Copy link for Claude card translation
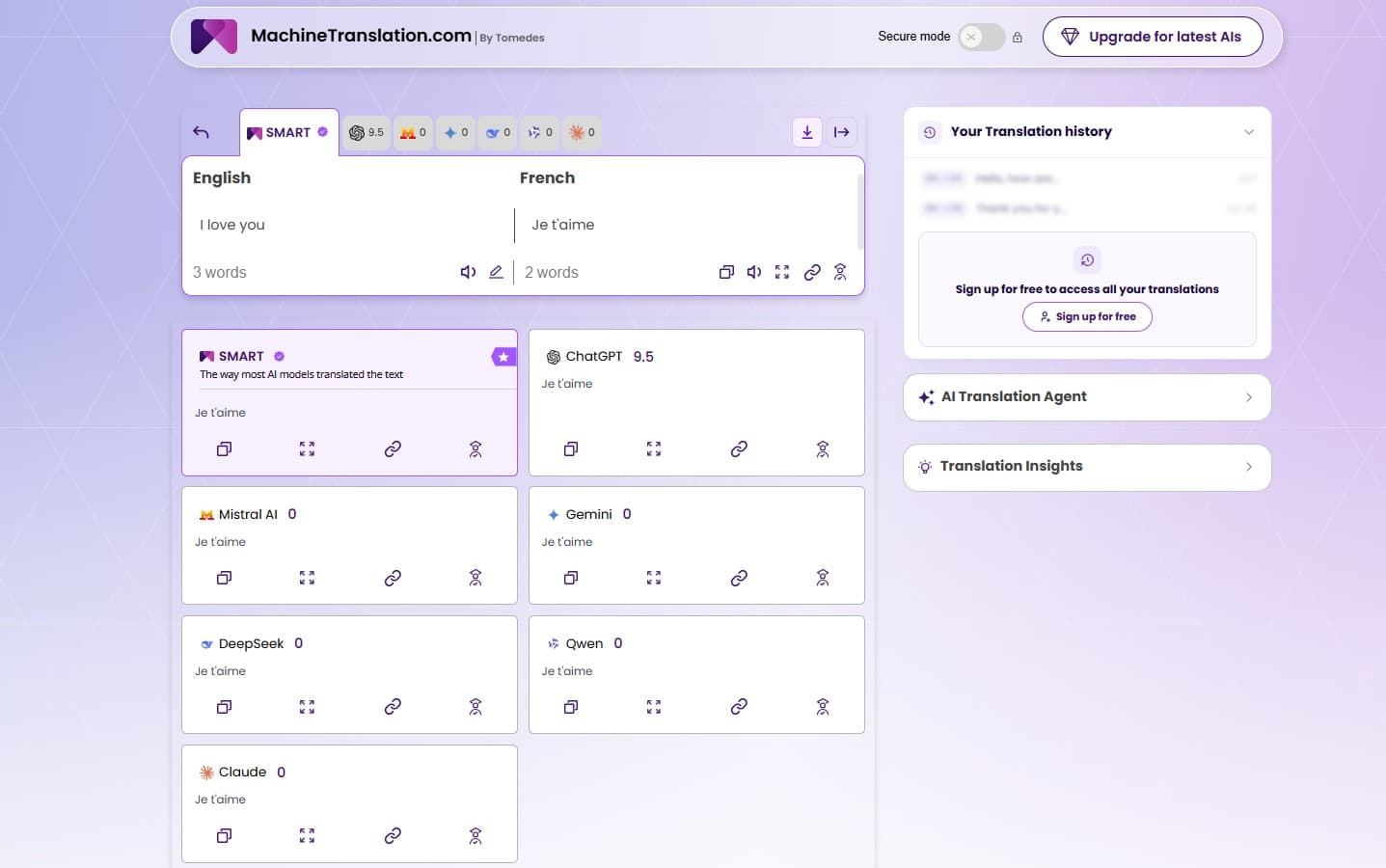 click(393, 835)
